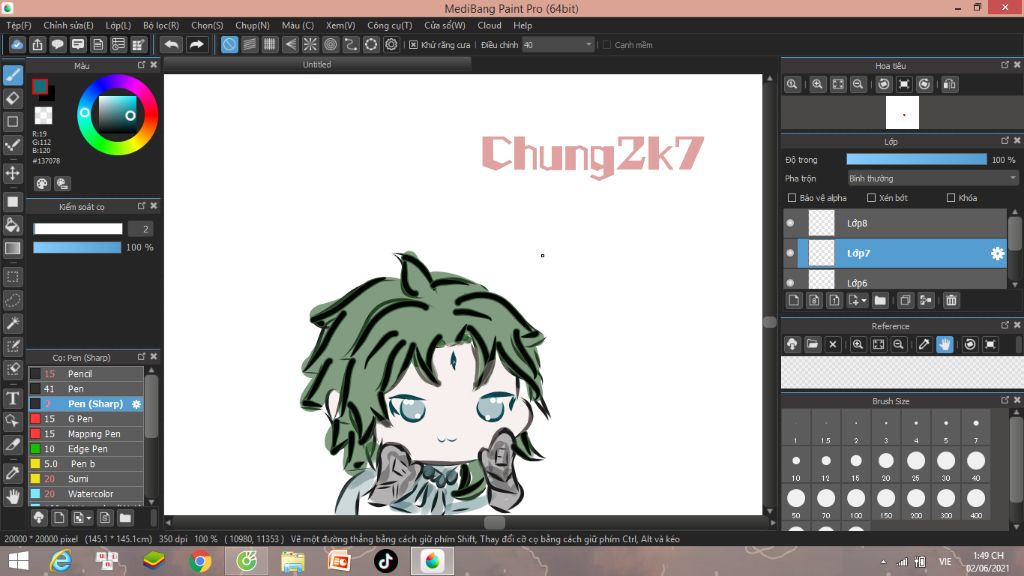
Task: Open Windows Start menu
Action: (x=18, y=561)
